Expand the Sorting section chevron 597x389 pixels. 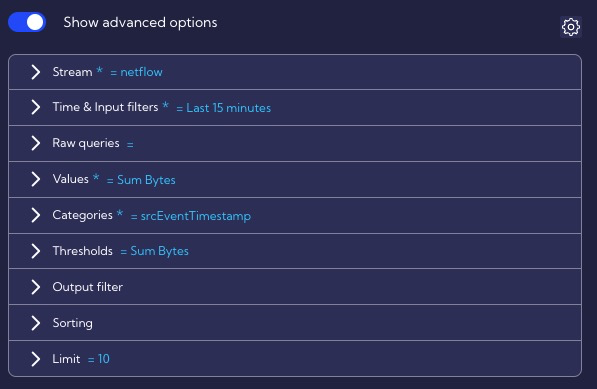pyautogui.click(x=35, y=323)
